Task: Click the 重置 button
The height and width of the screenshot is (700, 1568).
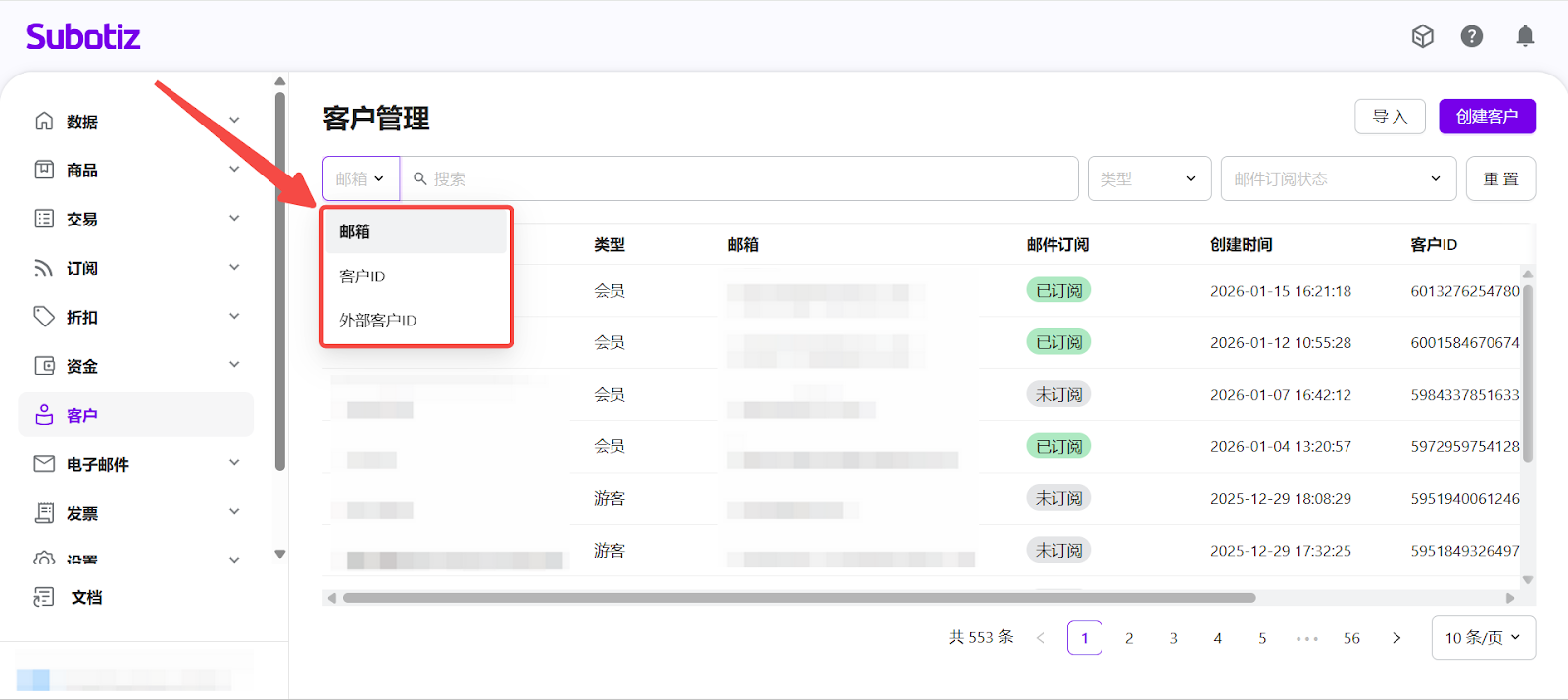Action: (1500, 178)
